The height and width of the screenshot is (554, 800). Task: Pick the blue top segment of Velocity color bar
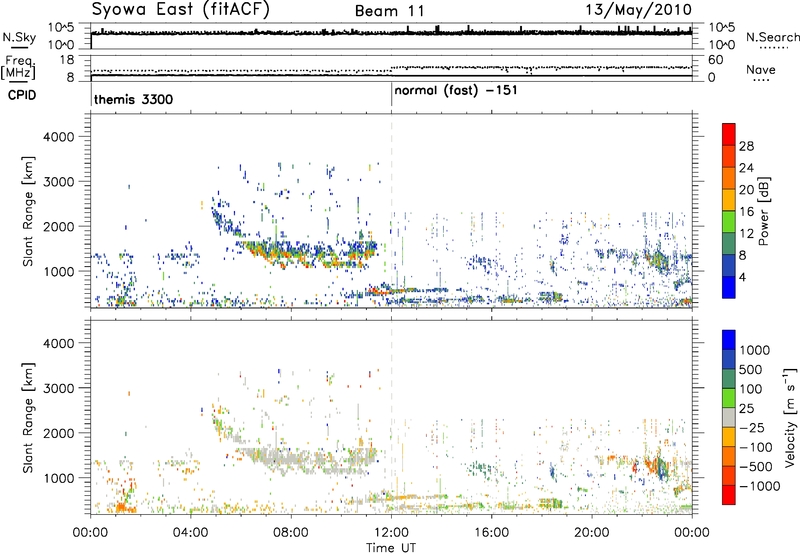coord(729,340)
